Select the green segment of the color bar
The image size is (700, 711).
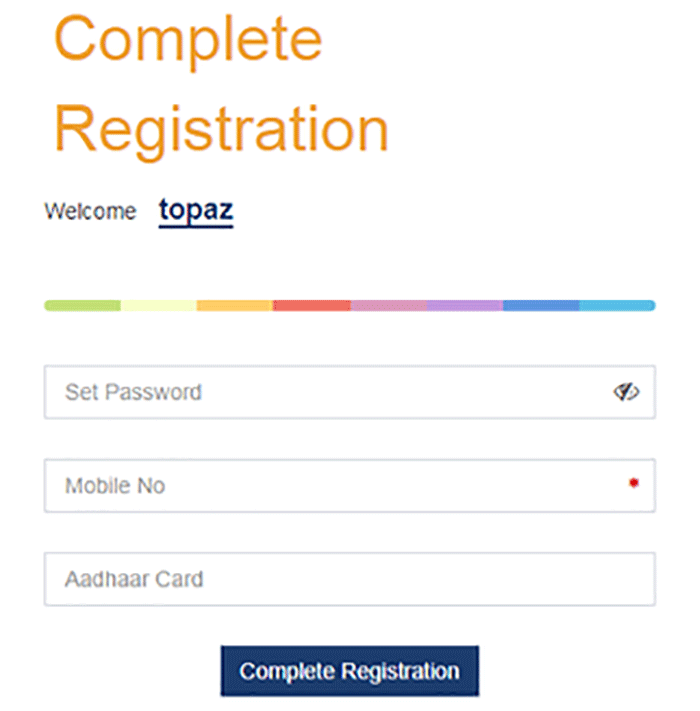point(83,306)
